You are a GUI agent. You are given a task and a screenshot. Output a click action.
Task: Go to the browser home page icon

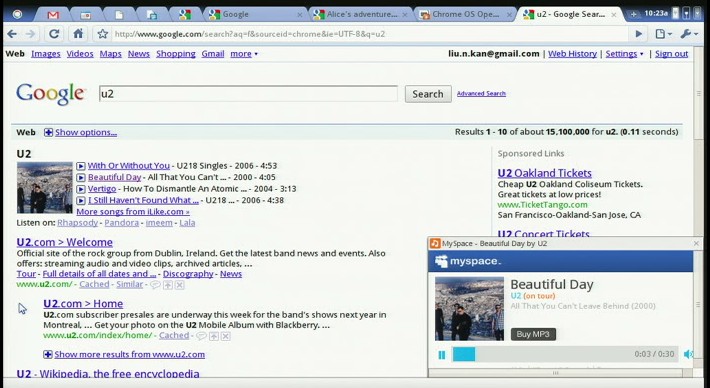[78, 34]
